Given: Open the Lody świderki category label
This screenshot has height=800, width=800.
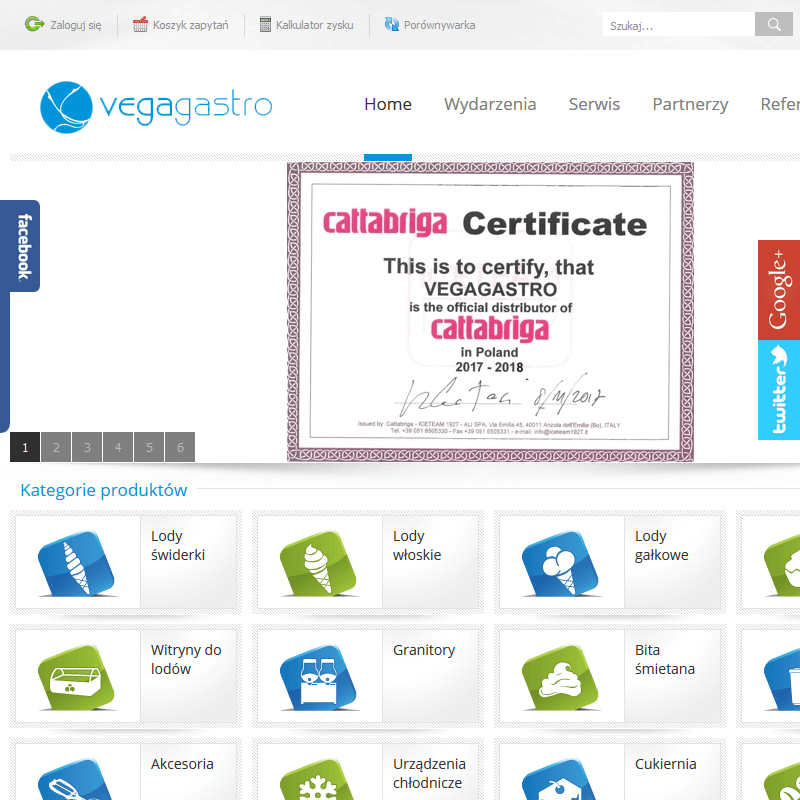Looking at the screenshot, I should pos(178,545).
